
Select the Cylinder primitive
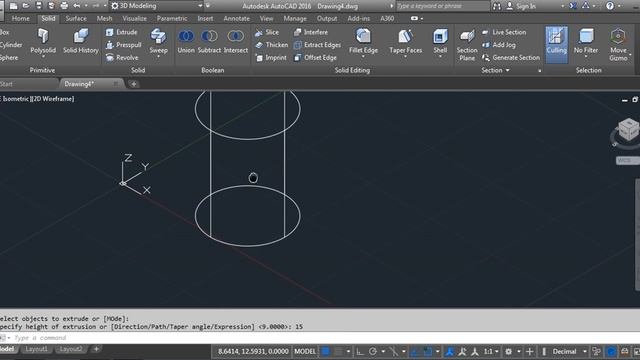(x=11, y=45)
